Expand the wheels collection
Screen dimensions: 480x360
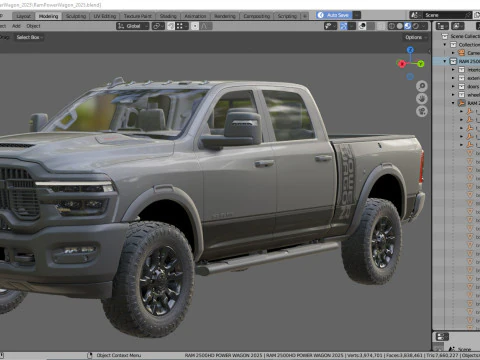[x=453, y=95]
